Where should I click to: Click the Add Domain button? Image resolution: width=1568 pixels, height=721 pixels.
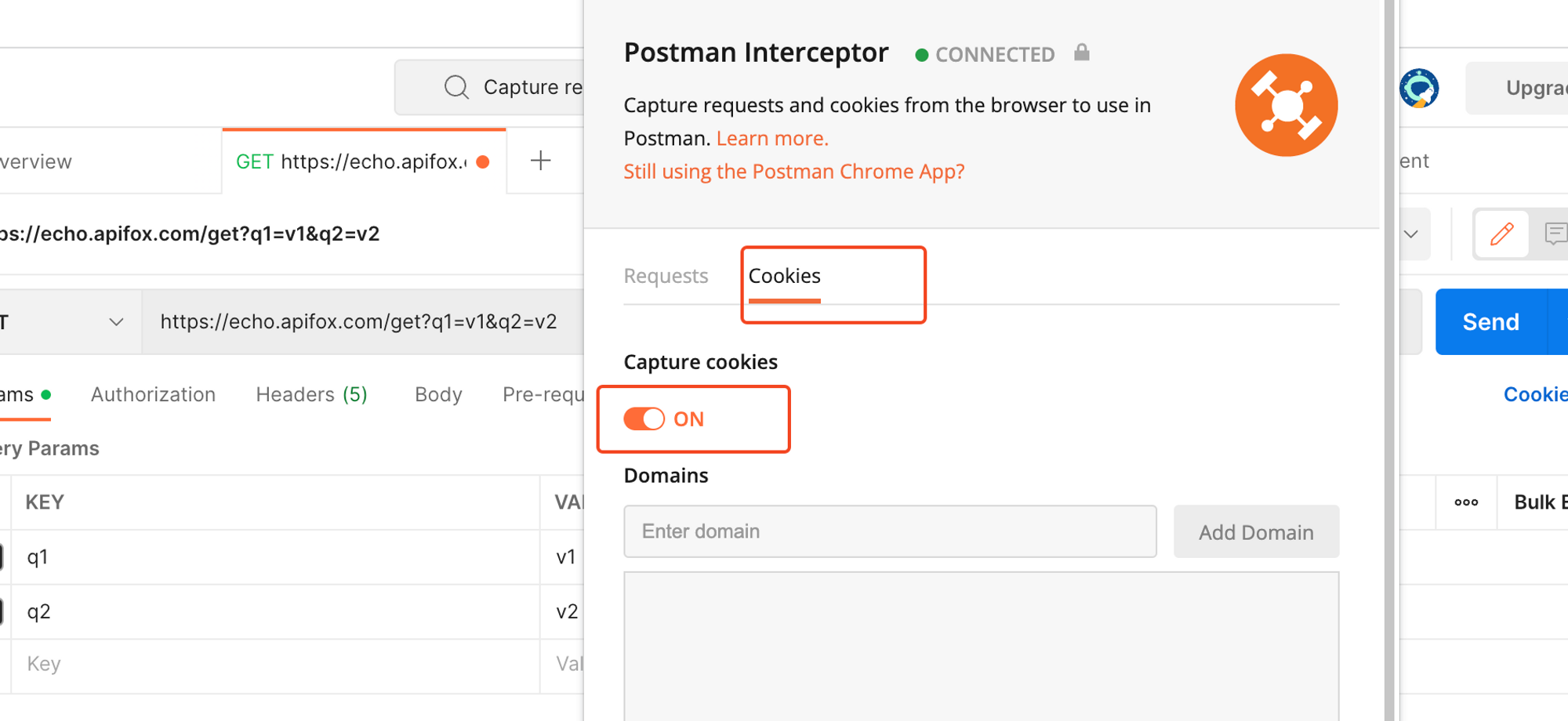pos(1256,531)
